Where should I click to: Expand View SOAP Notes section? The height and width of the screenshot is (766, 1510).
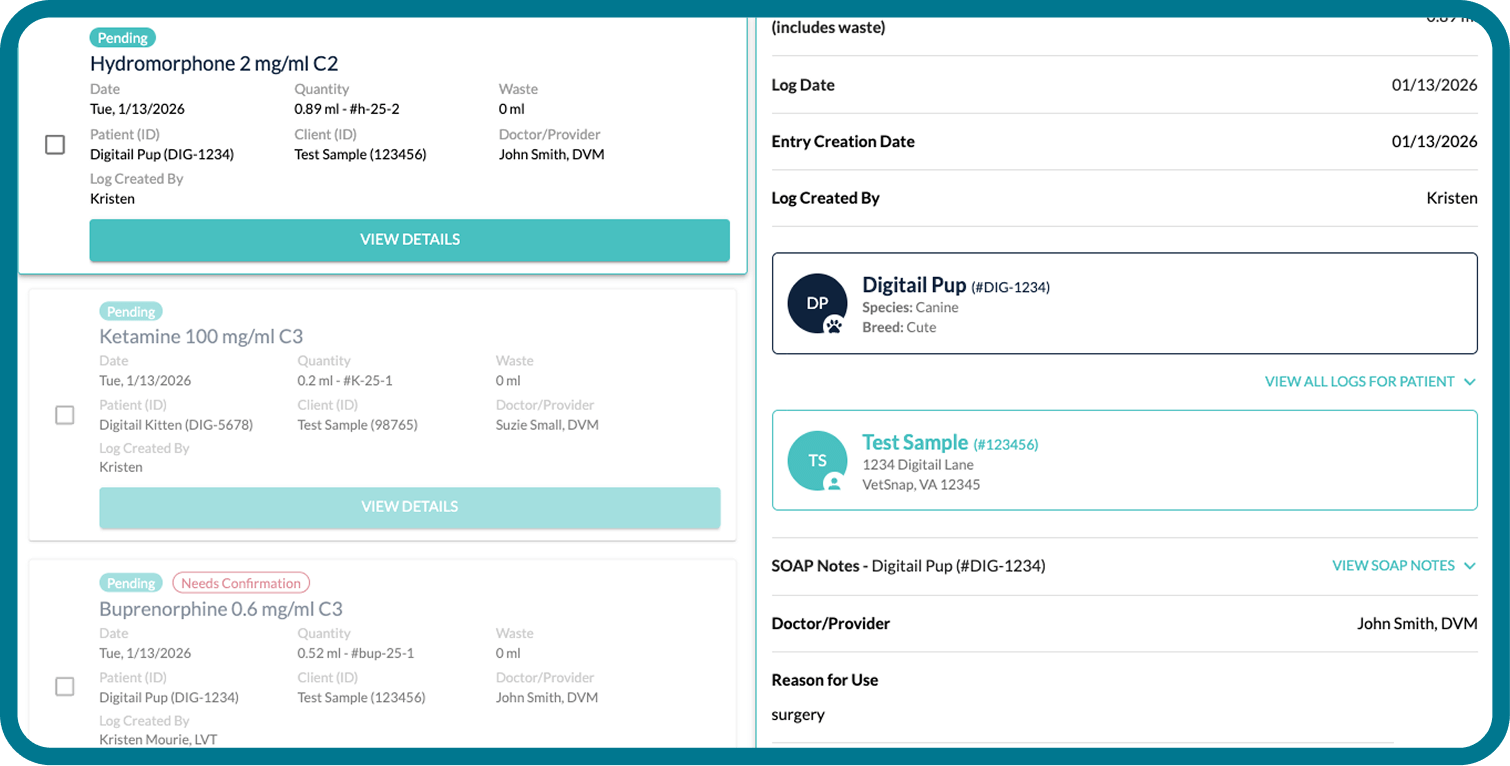(1393, 565)
